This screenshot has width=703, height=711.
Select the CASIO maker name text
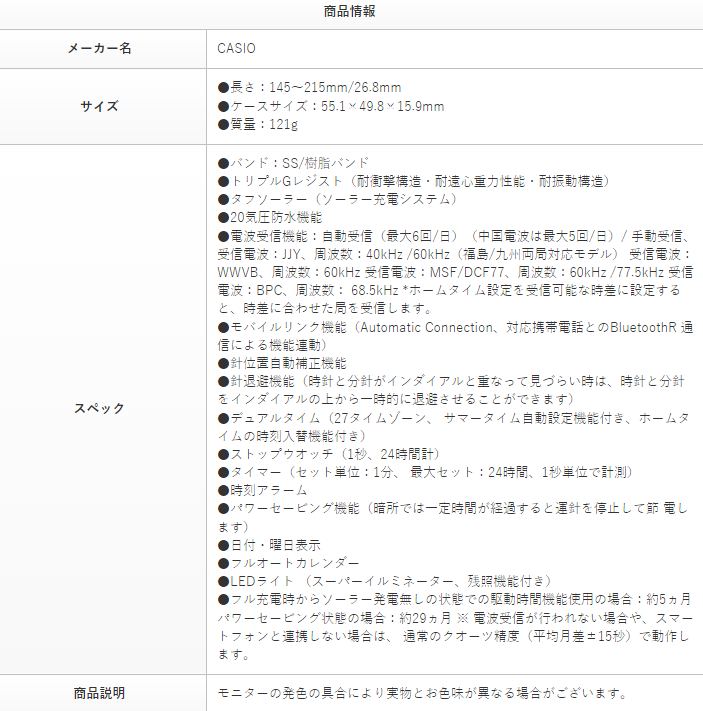[236, 48]
